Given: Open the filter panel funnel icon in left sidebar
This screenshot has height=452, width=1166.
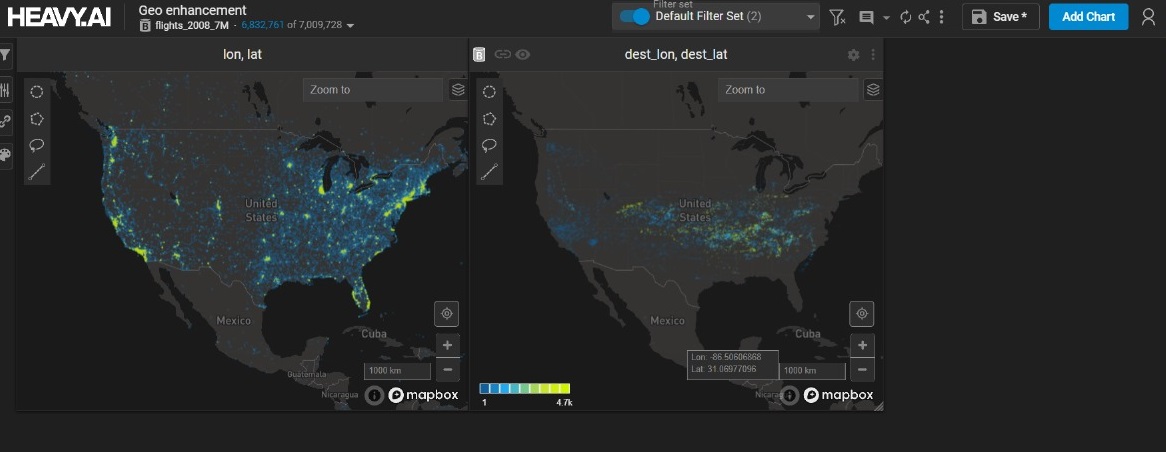Looking at the screenshot, I should coord(5,55).
